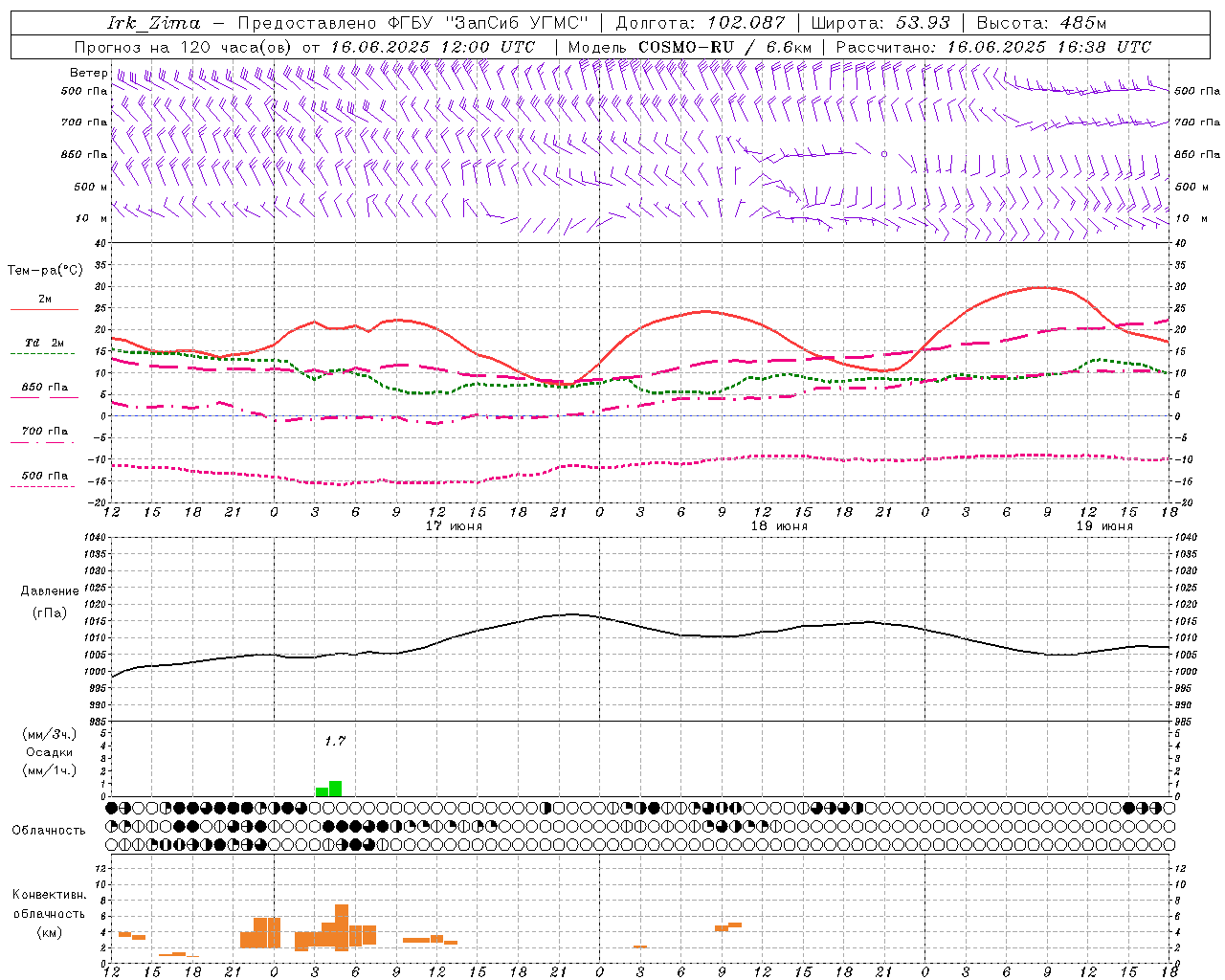Click the "(км)" unit label under convective cloudiness

[x=49, y=932]
